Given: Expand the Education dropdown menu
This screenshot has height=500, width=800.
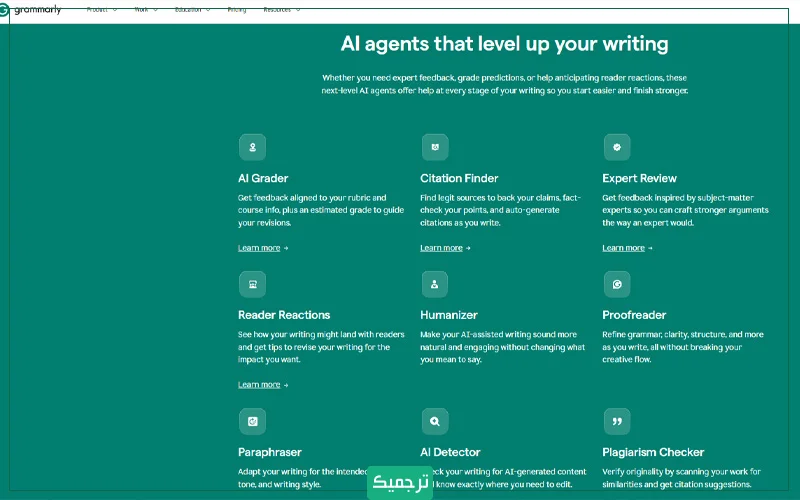Looking at the screenshot, I should (193, 9).
